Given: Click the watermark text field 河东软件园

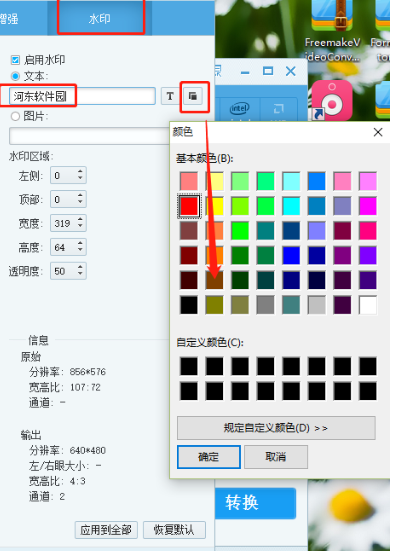Looking at the screenshot, I should coord(82,96).
